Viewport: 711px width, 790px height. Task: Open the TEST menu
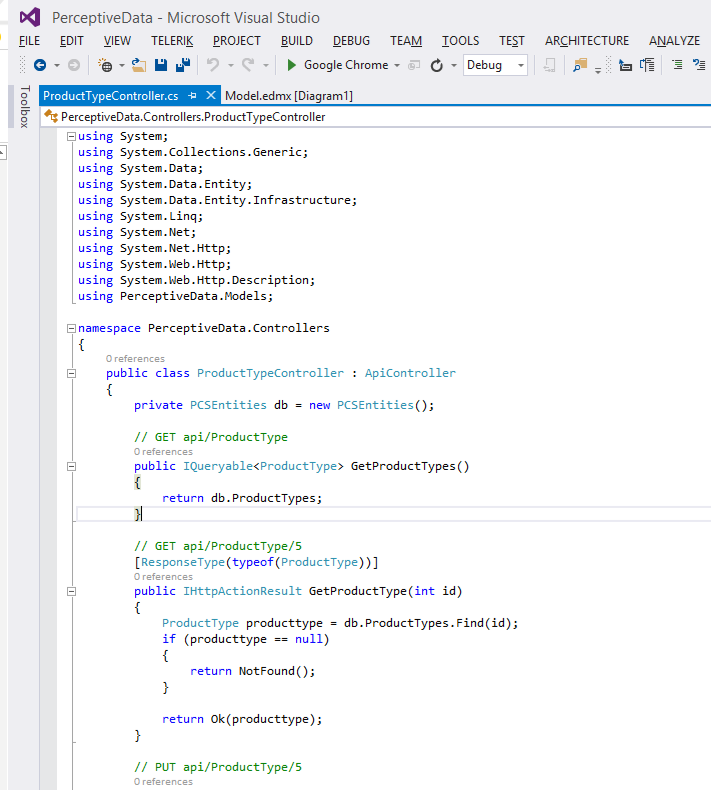512,41
